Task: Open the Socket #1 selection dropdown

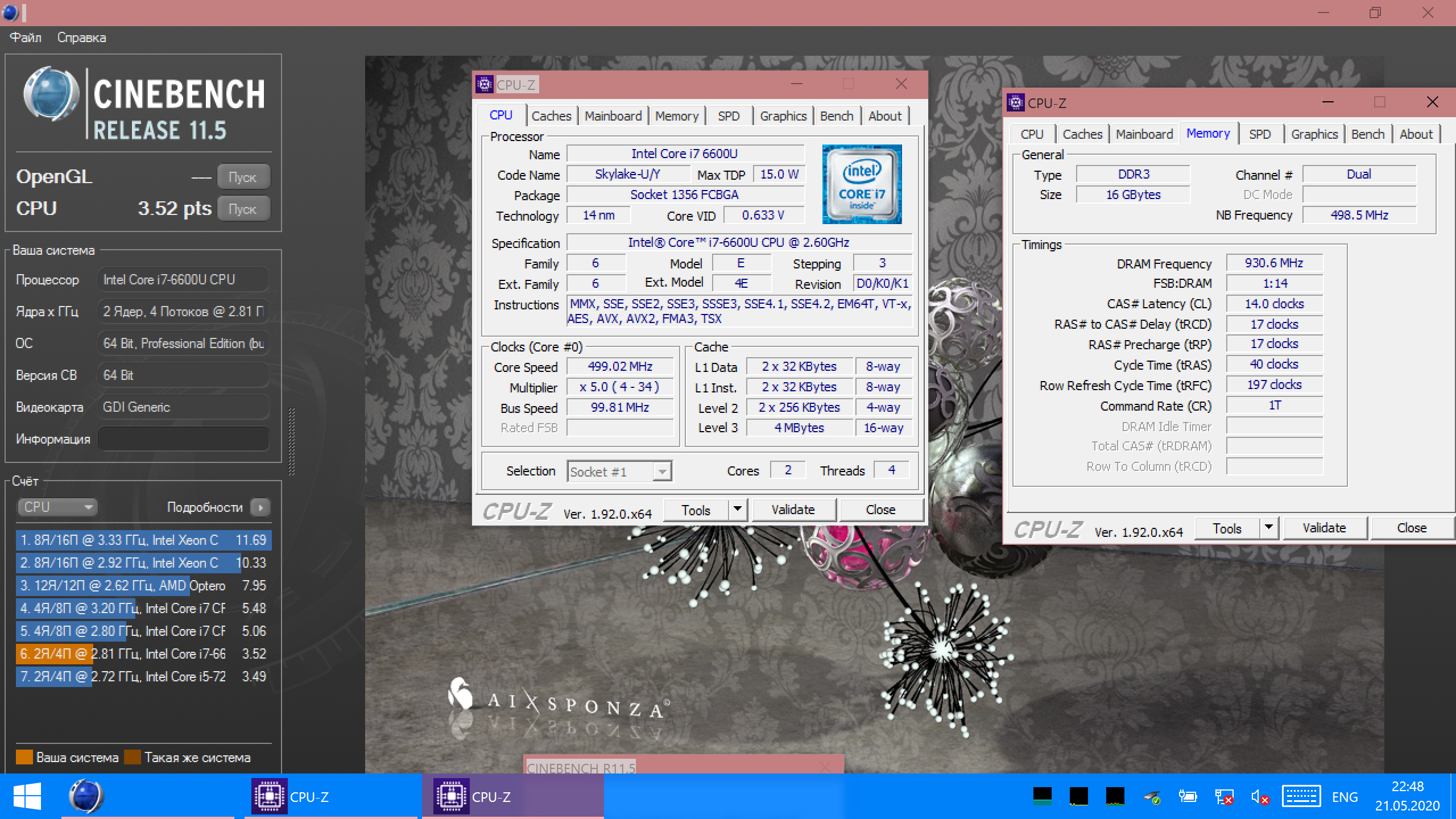Action: click(x=619, y=471)
